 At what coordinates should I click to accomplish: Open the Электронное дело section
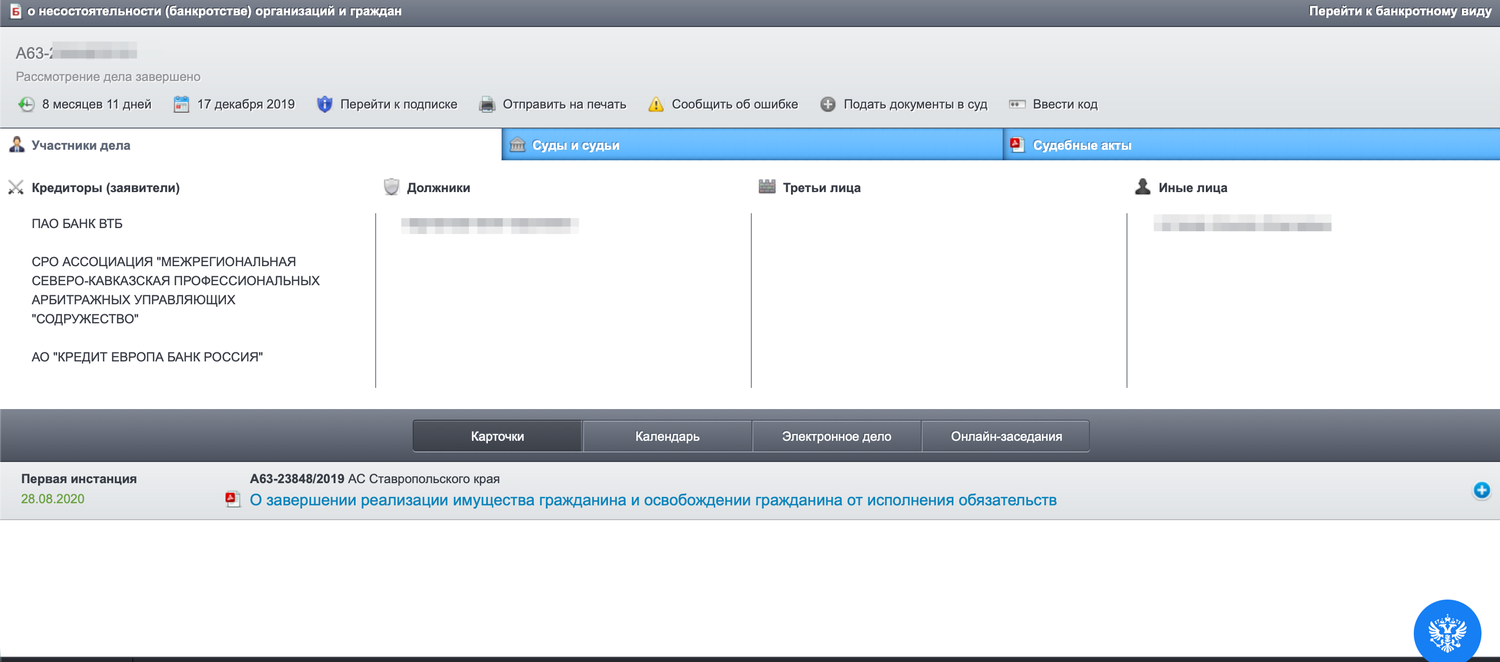tap(837, 437)
